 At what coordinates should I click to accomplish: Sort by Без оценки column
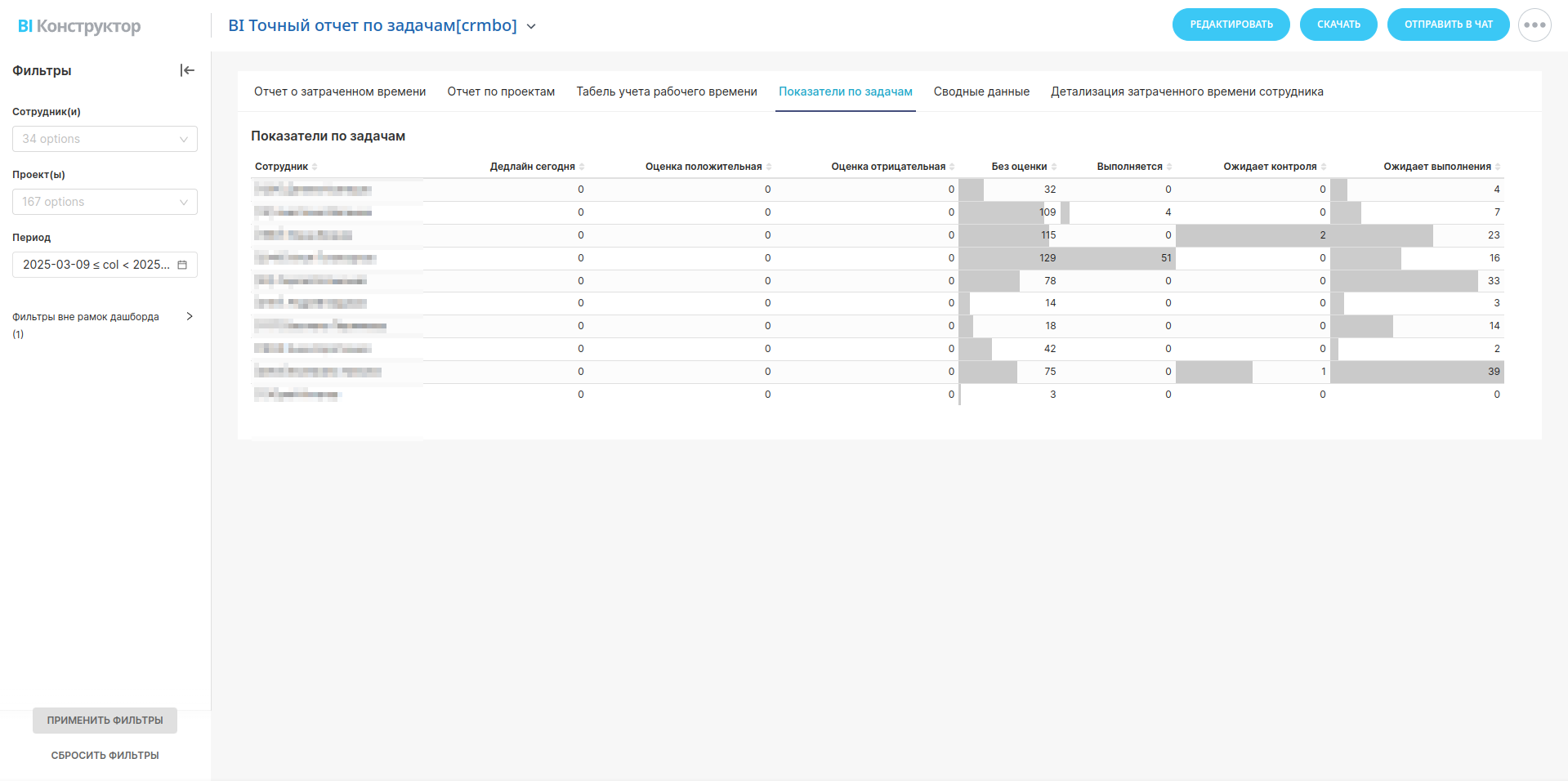[1053, 167]
